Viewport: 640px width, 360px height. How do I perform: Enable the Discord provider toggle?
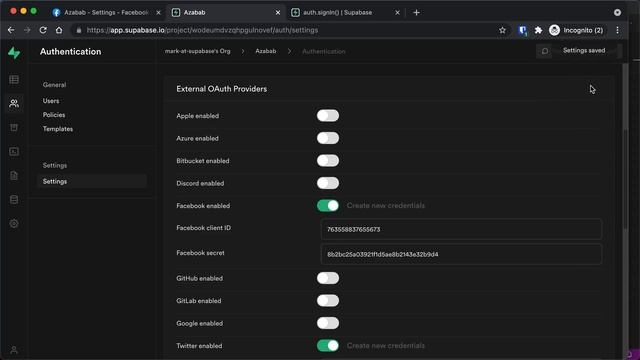tap(328, 183)
